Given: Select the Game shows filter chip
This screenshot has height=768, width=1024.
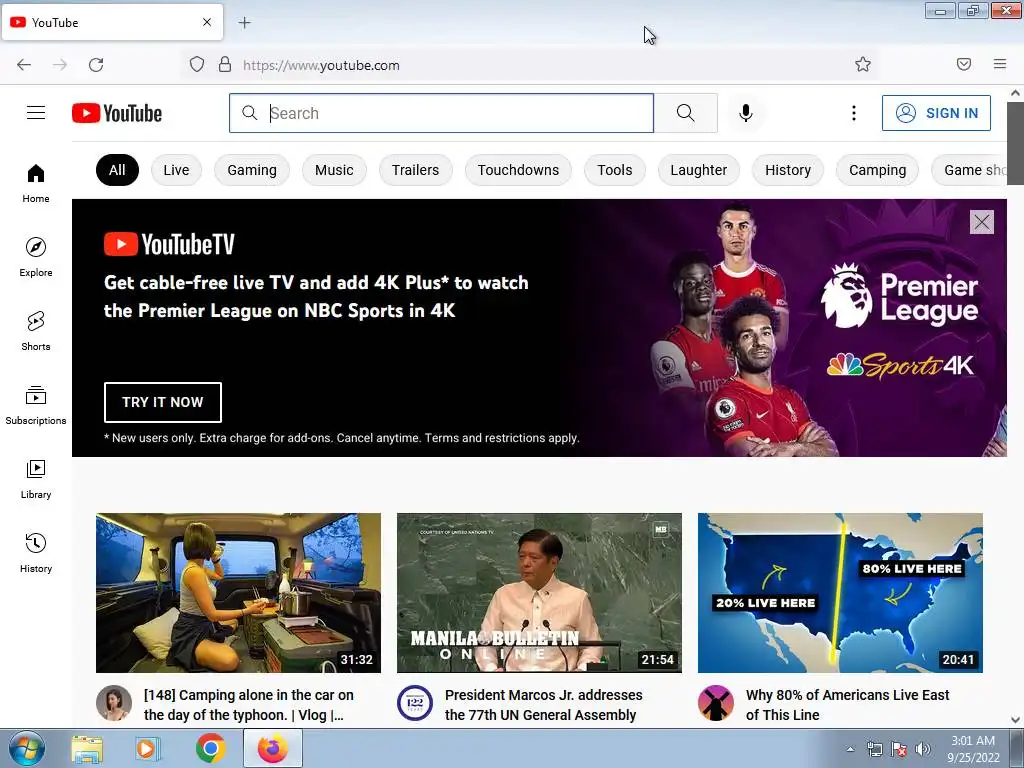Looking at the screenshot, I should click(x=970, y=170).
